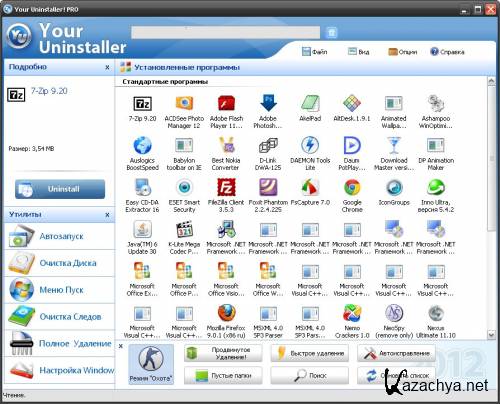Viewport: 500px width, 404px height.
Task: Click the 7-Zip 9.20 details title
Action: tap(49, 91)
